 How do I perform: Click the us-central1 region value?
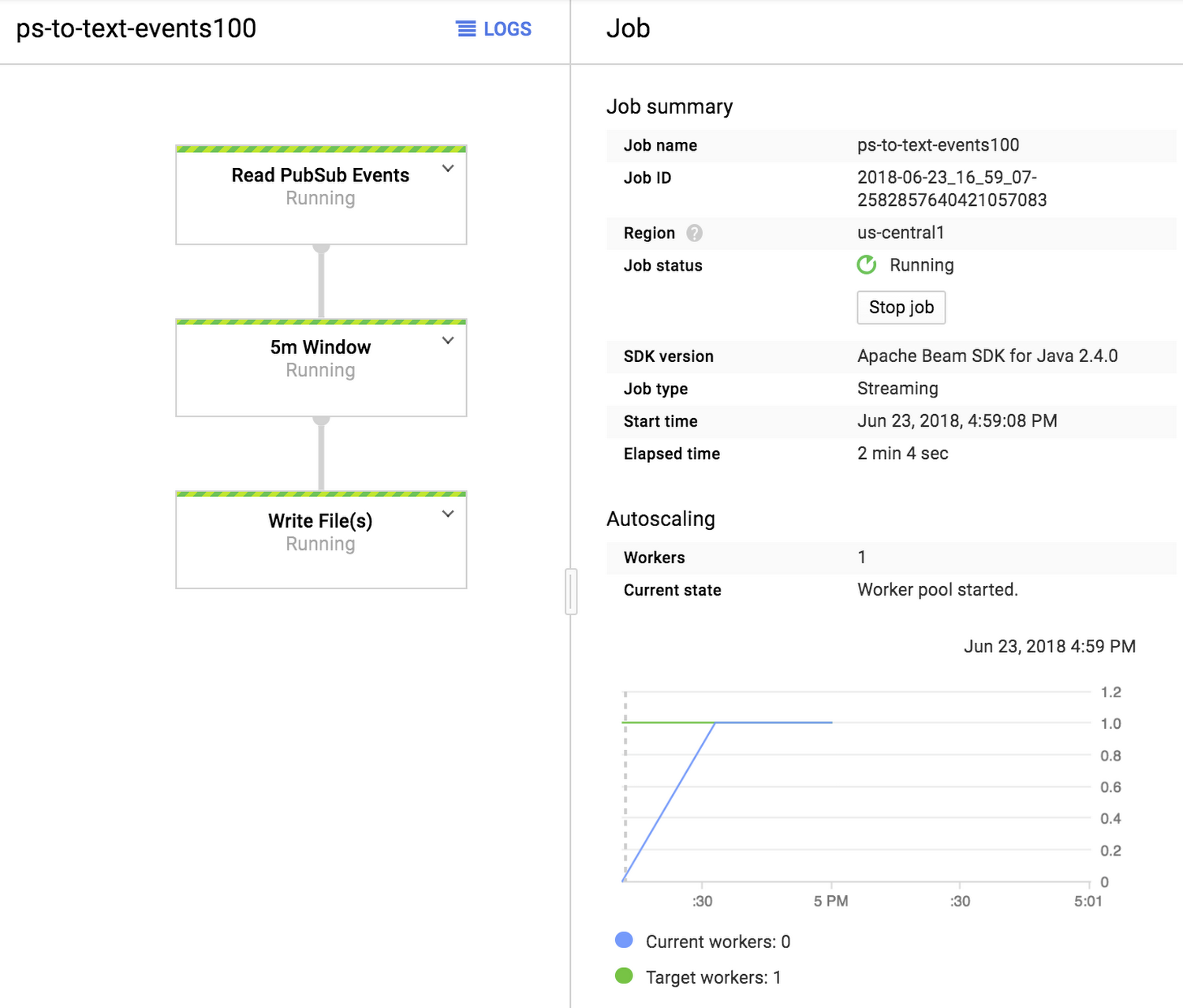(x=901, y=233)
